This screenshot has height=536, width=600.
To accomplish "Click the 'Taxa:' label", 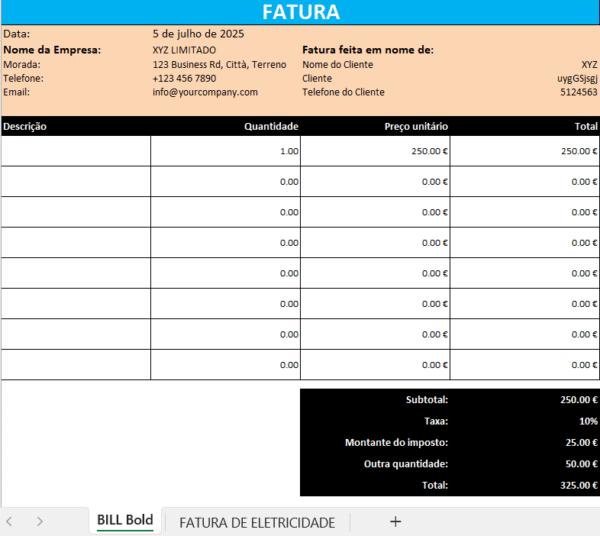I will [x=436, y=421].
